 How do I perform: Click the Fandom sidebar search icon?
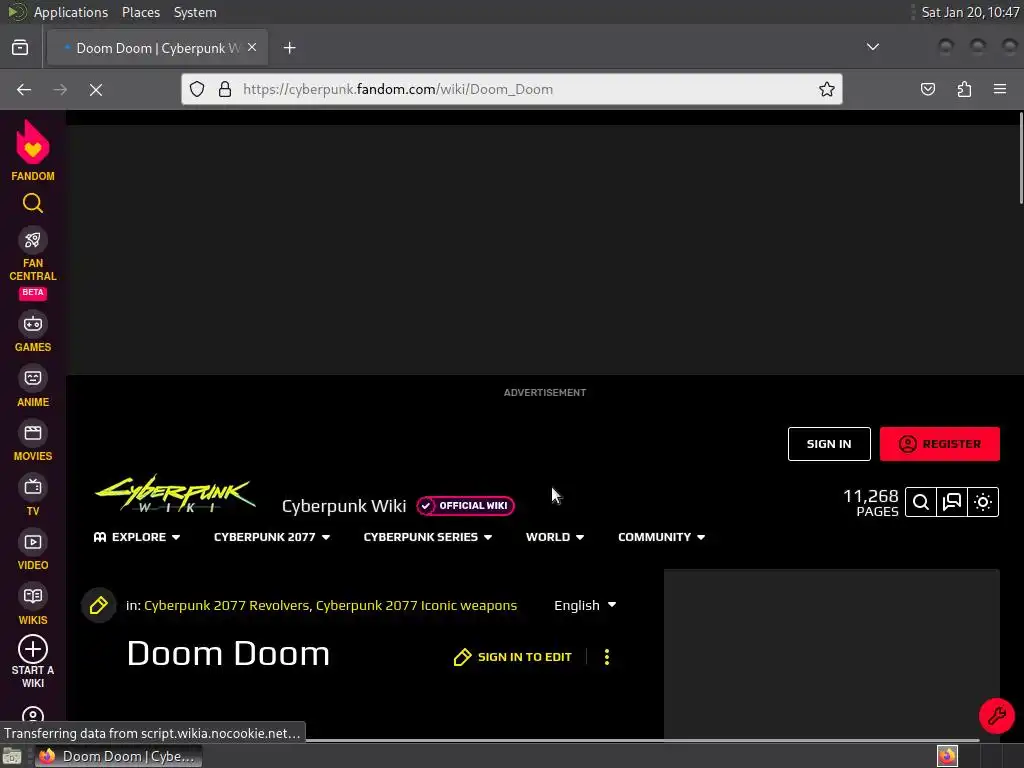(33, 204)
